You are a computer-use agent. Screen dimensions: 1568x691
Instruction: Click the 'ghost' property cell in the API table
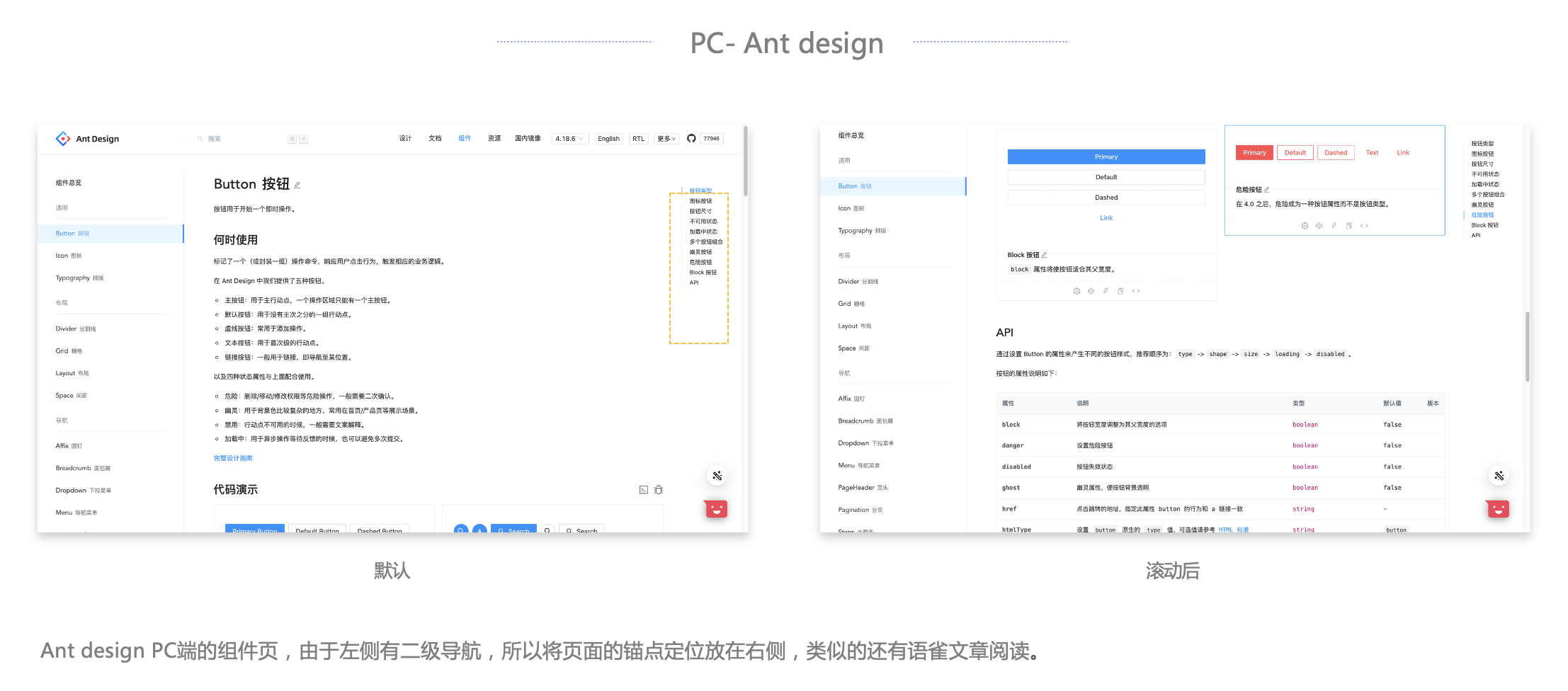click(x=1011, y=488)
